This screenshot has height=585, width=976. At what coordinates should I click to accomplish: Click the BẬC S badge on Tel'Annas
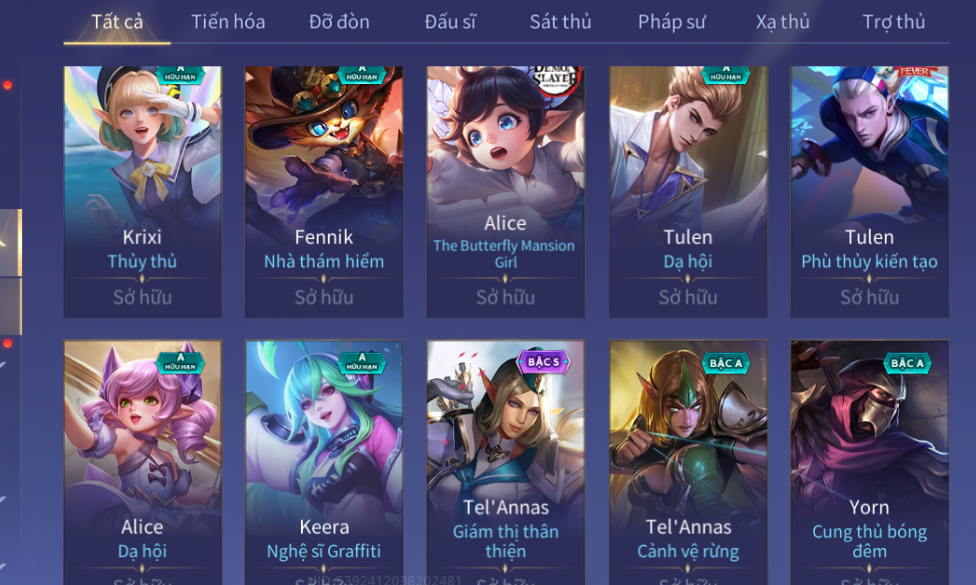pyautogui.click(x=543, y=362)
